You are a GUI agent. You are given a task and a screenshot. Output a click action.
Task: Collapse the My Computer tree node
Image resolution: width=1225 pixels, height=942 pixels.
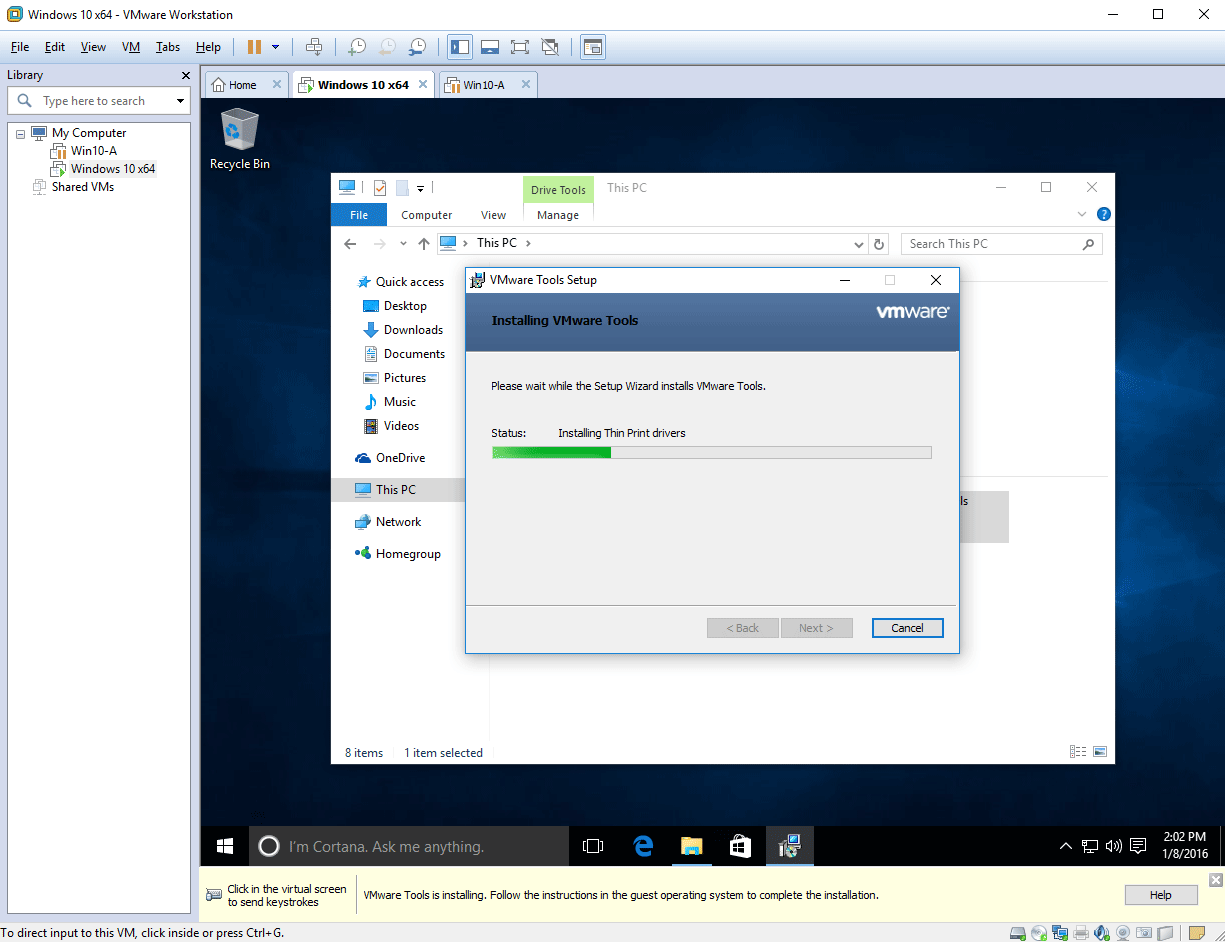(20, 133)
